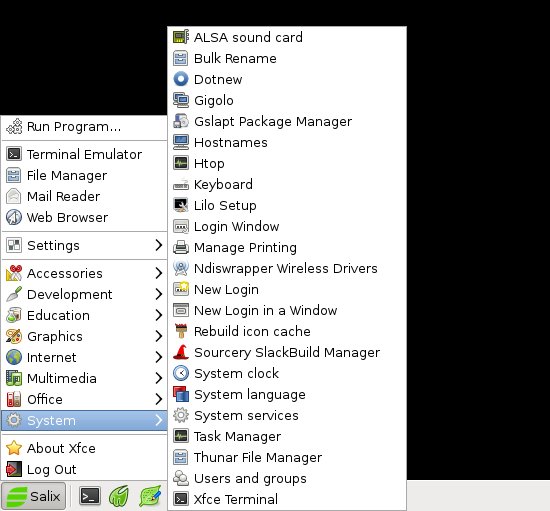Click the Web Browser globe icon

coord(14,217)
